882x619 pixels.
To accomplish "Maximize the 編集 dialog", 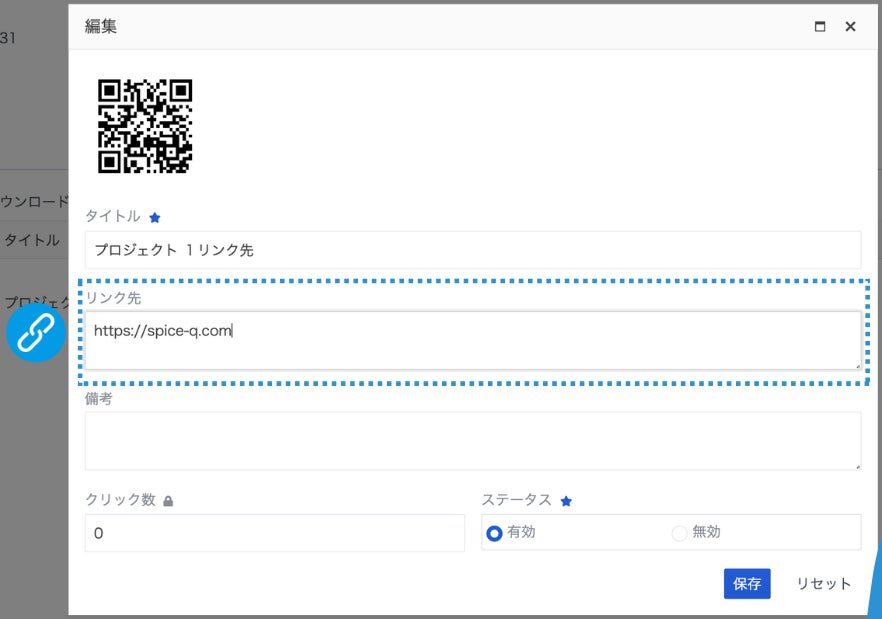I will point(820,26).
